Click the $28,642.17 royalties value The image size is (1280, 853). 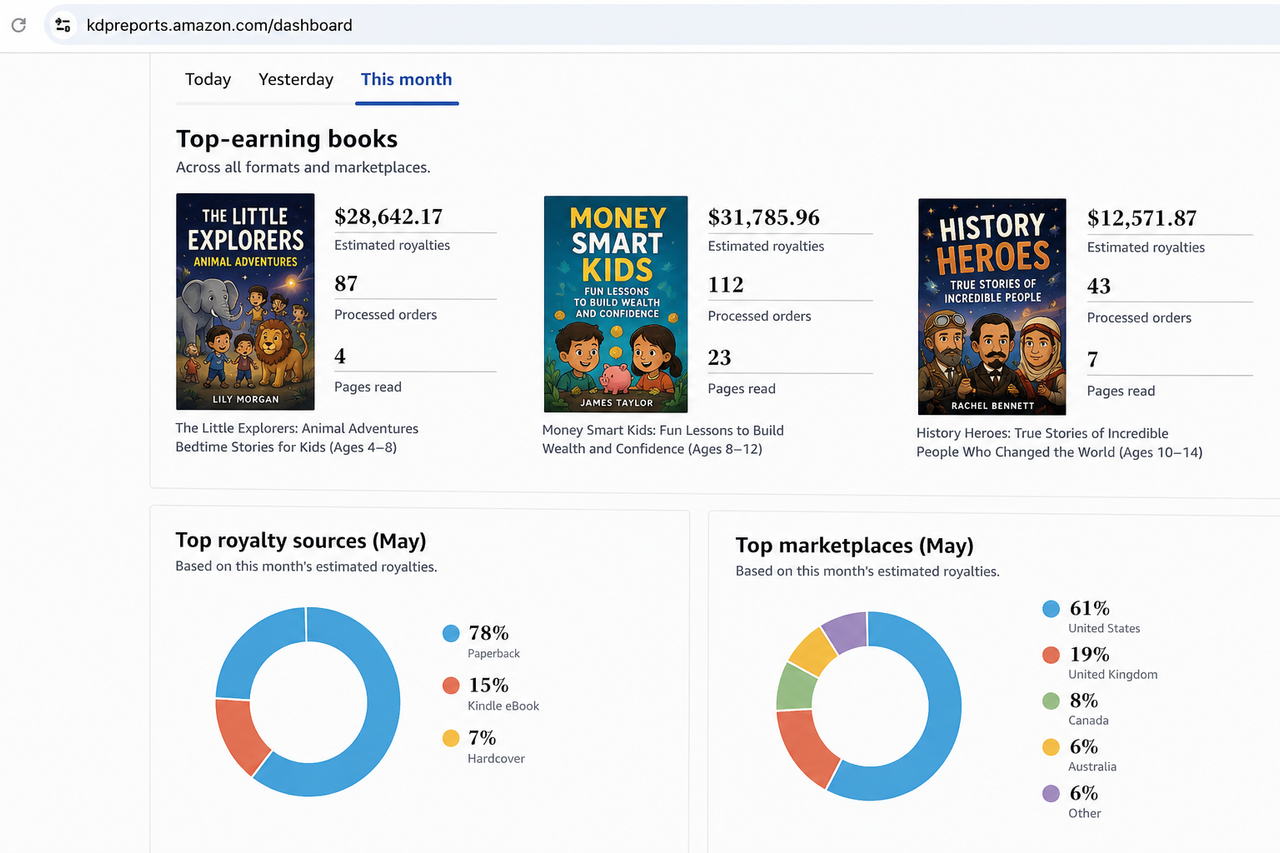coord(389,217)
